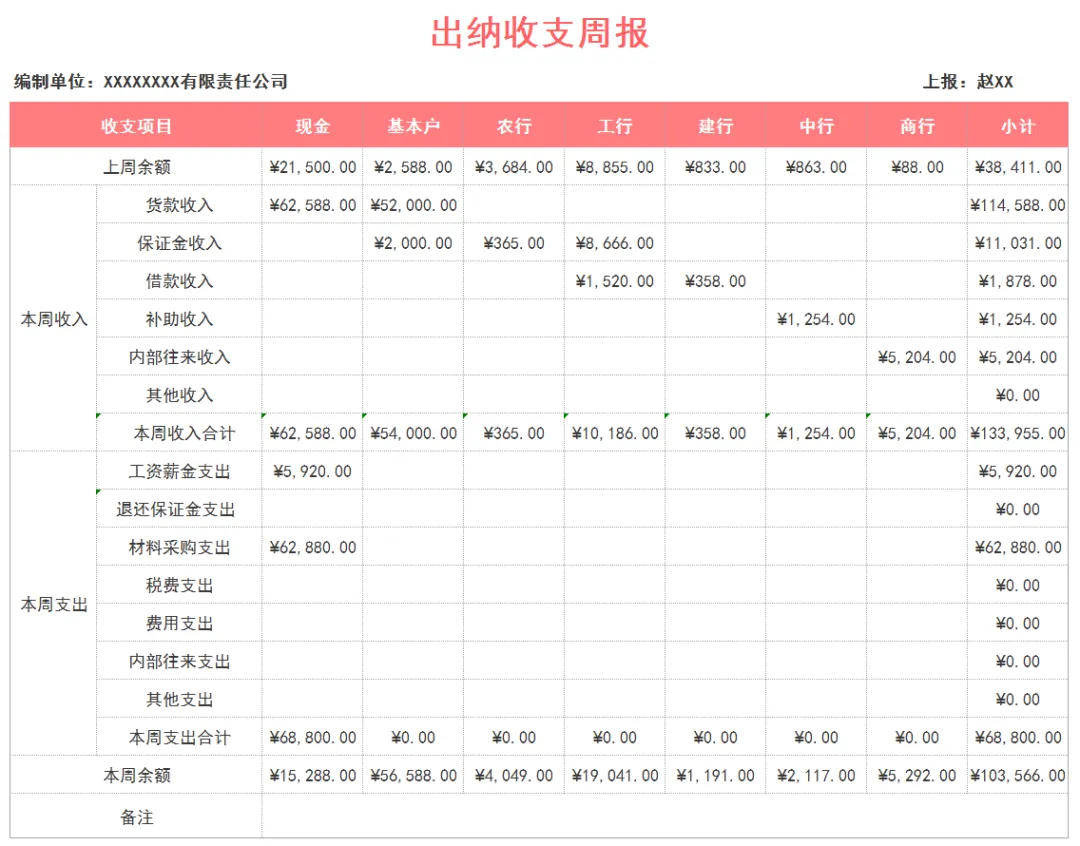Click the ¥38,411.00 subtotal cell

pos(1018,167)
